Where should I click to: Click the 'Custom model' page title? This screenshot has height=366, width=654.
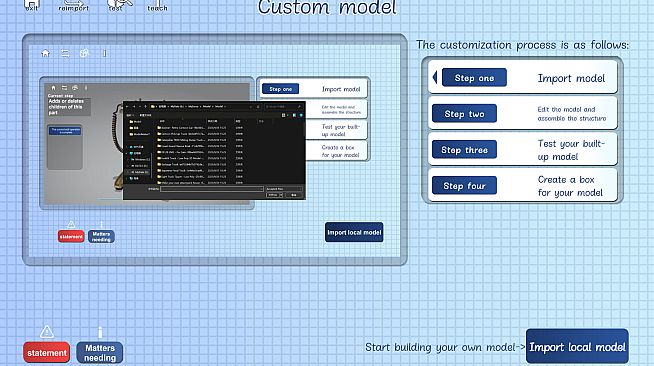click(x=327, y=8)
